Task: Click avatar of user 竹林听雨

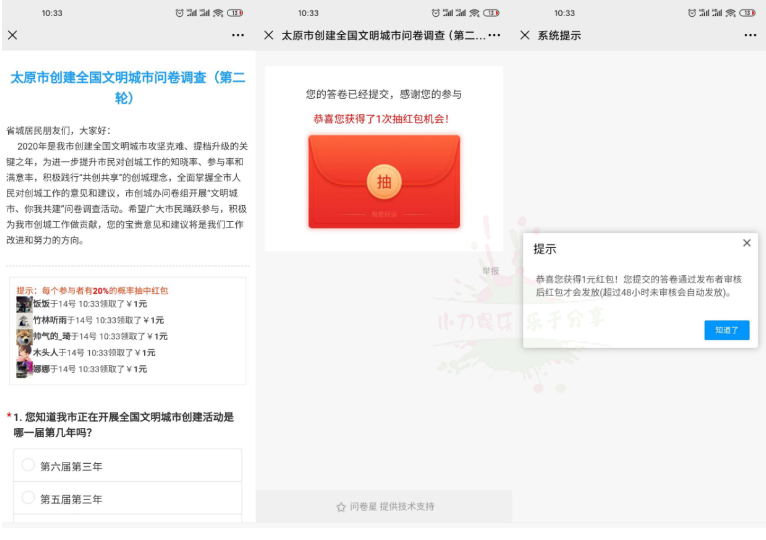Action: tap(24, 321)
